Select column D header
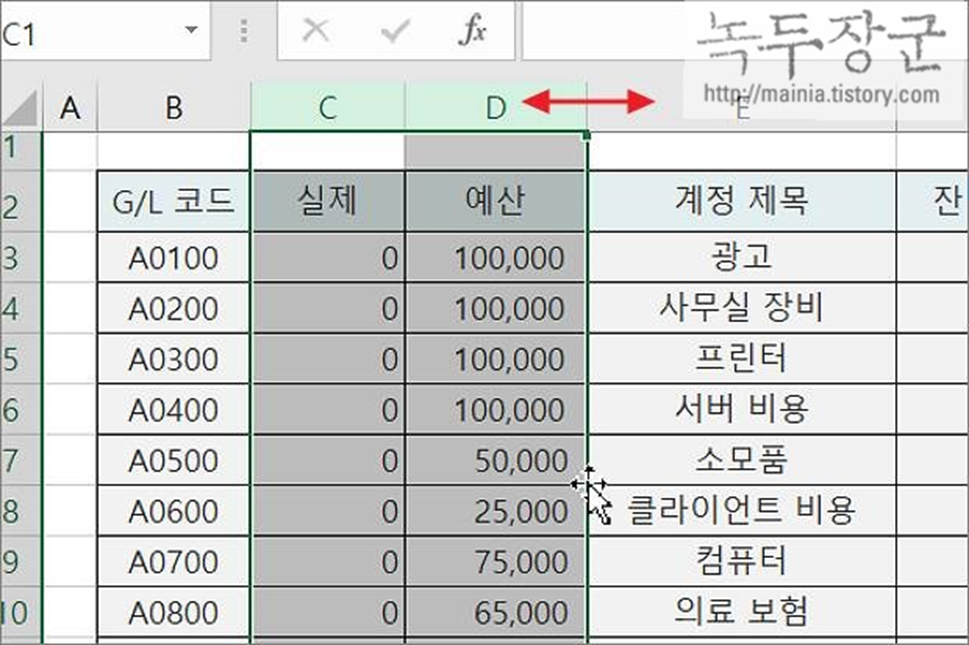The width and height of the screenshot is (969, 645). pos(496,108)
